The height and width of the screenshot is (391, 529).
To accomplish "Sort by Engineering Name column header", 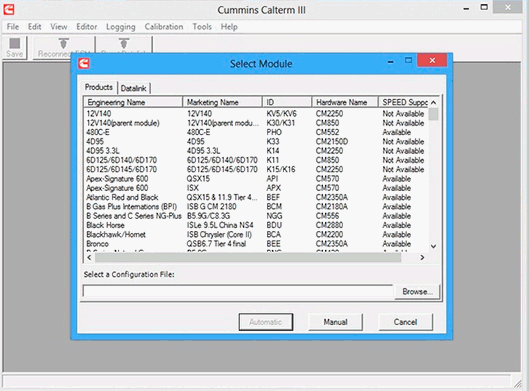I will pyautogui.click(x=133, y=102).
